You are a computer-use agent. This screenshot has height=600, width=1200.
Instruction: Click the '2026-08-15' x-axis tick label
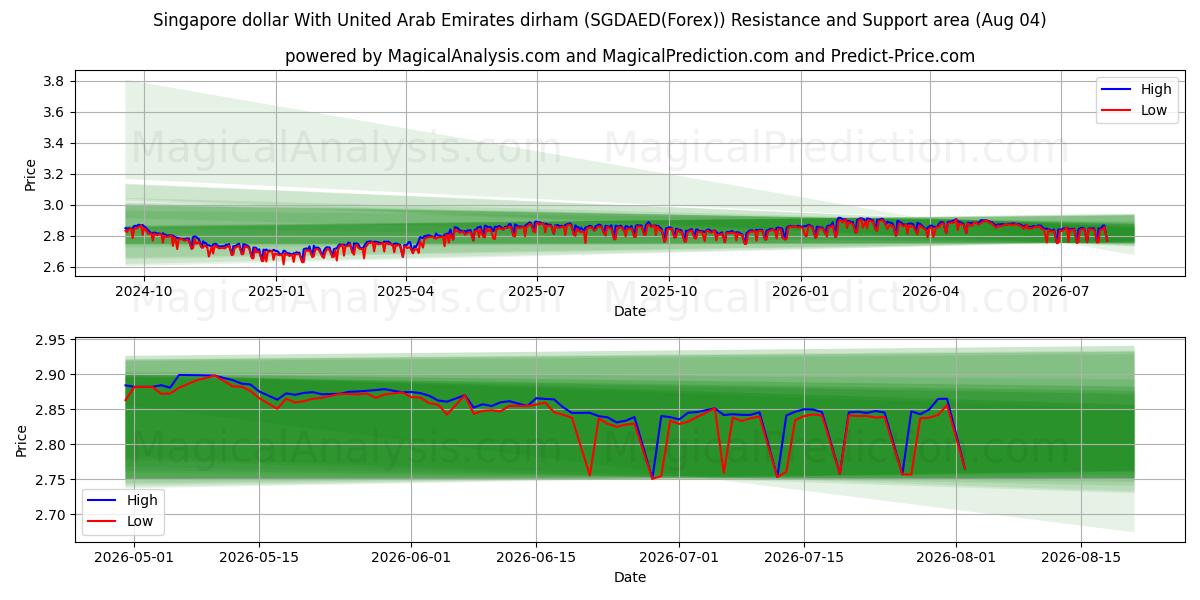(1081, 557)
